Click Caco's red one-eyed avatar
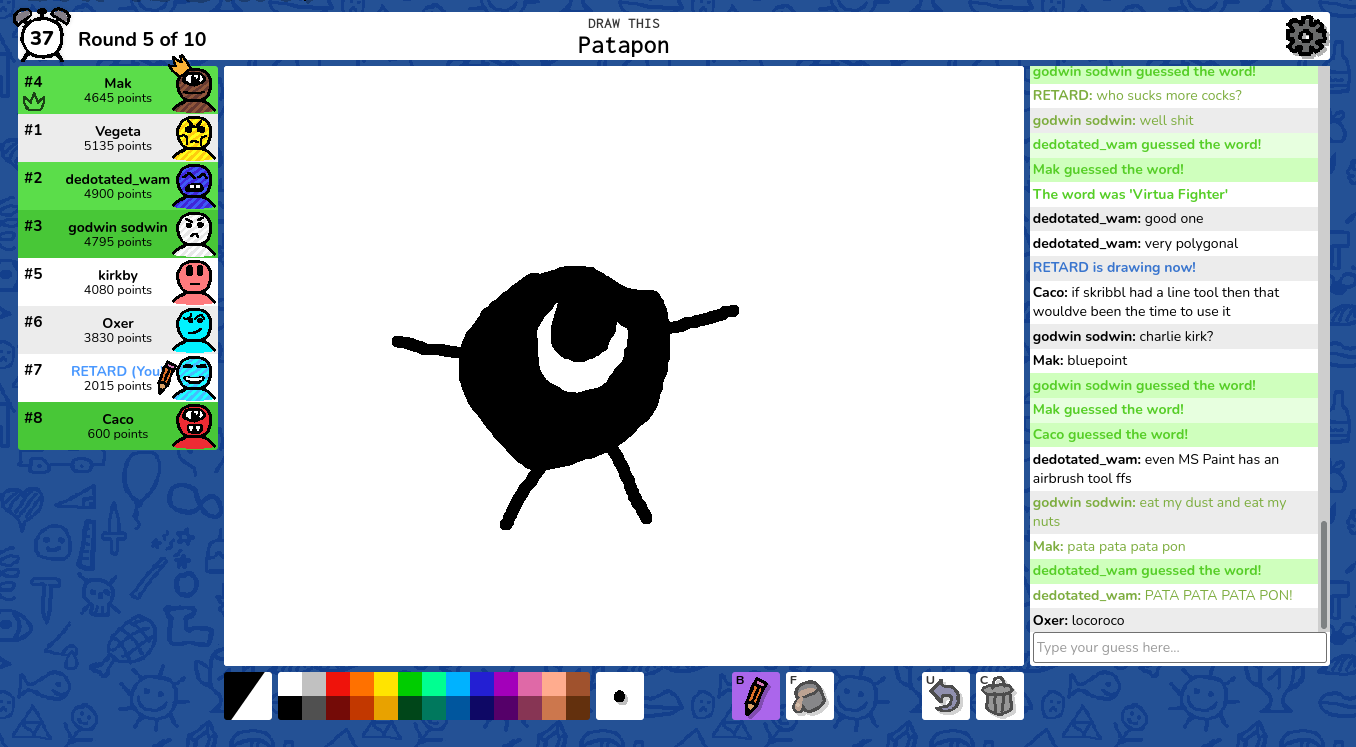Viewport: 1356px width, 747px height. (194, 426)
